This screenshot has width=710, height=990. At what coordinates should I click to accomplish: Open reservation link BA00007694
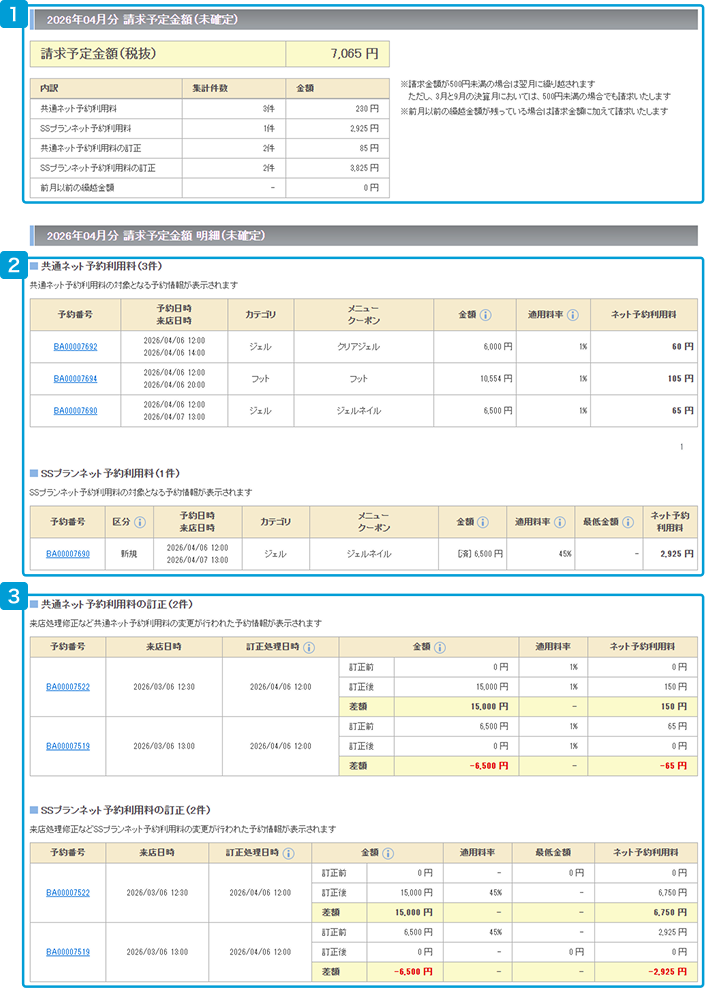tap(75, 379)
